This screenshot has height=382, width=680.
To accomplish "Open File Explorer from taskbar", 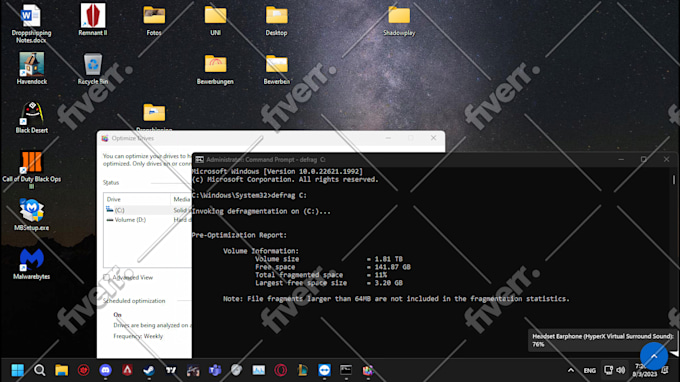I will click(x=61, y=370).
